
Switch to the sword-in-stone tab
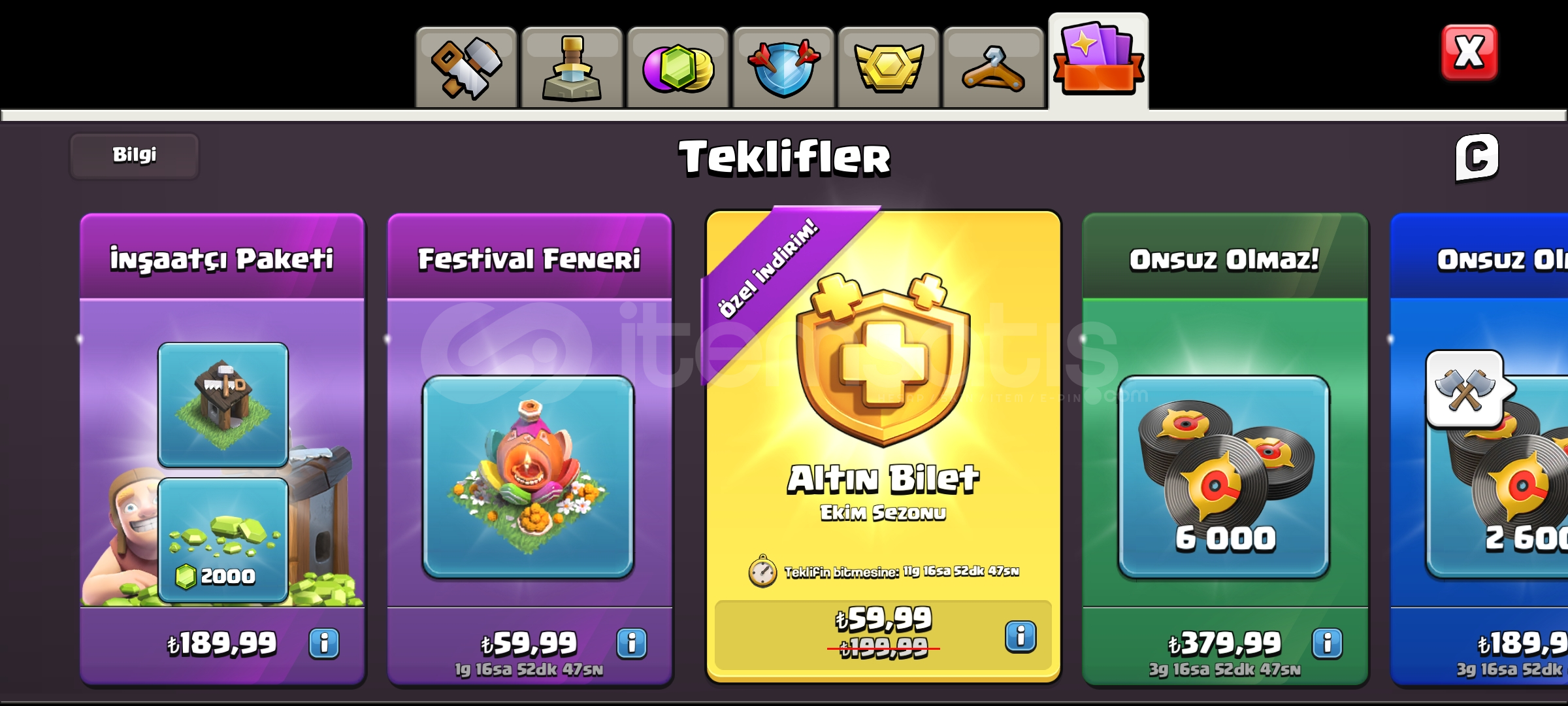[x=572, y=67]
